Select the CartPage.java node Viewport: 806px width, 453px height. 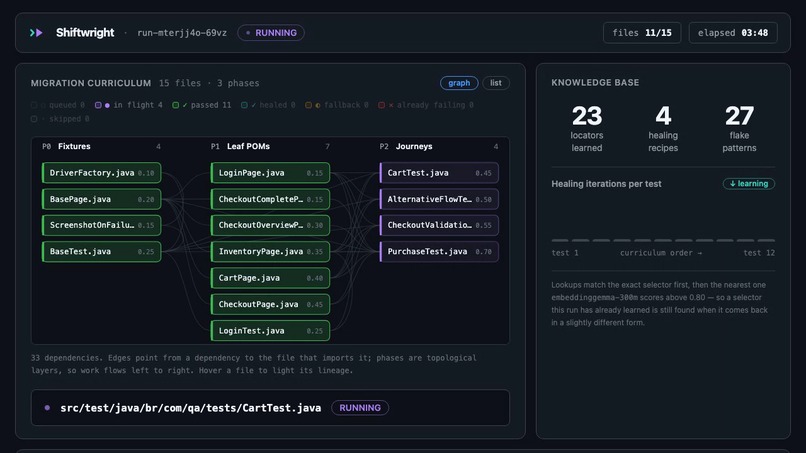tap(270, 278)
